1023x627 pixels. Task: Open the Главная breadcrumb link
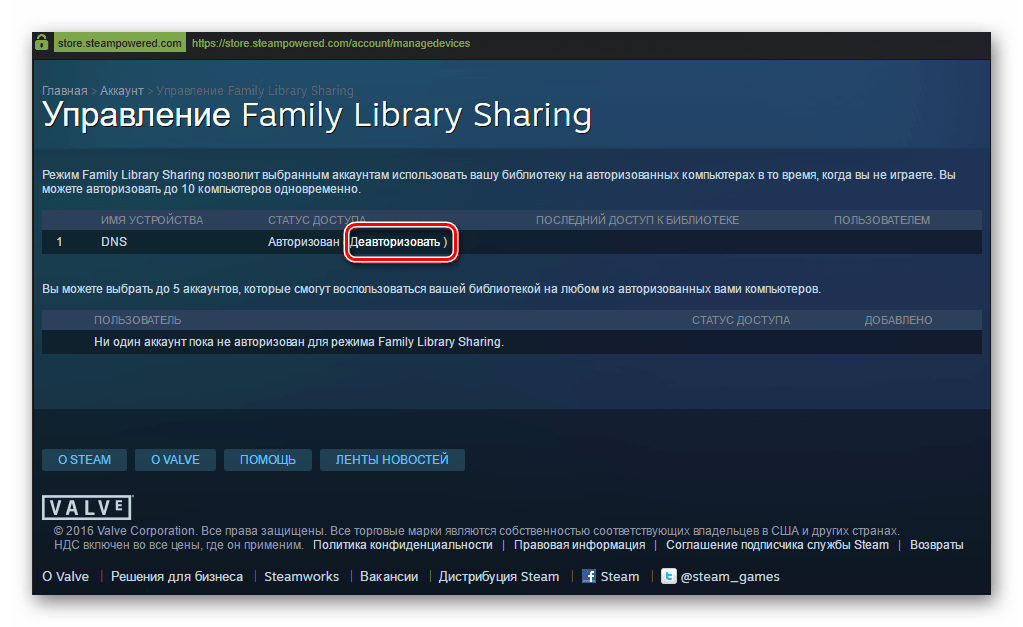(x=64, y=91)
